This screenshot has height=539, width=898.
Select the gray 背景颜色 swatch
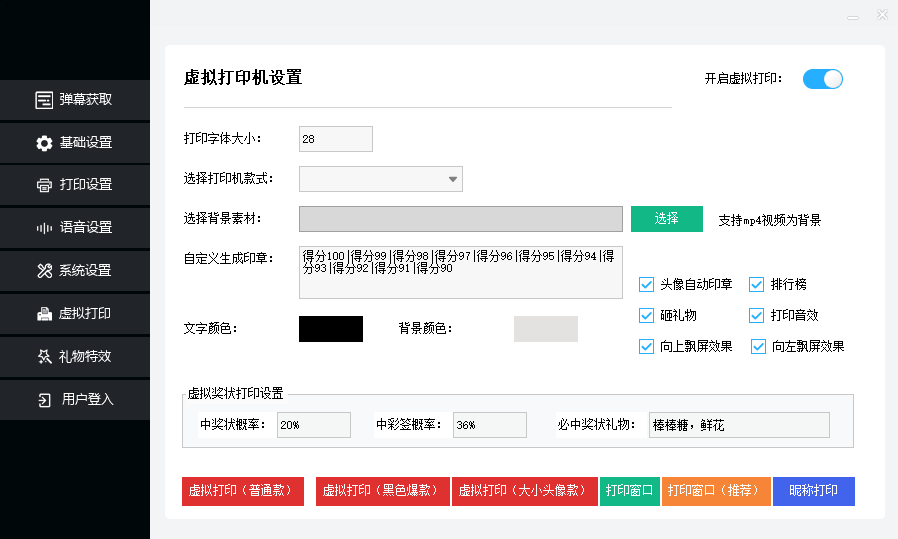(x=545, y=329)
